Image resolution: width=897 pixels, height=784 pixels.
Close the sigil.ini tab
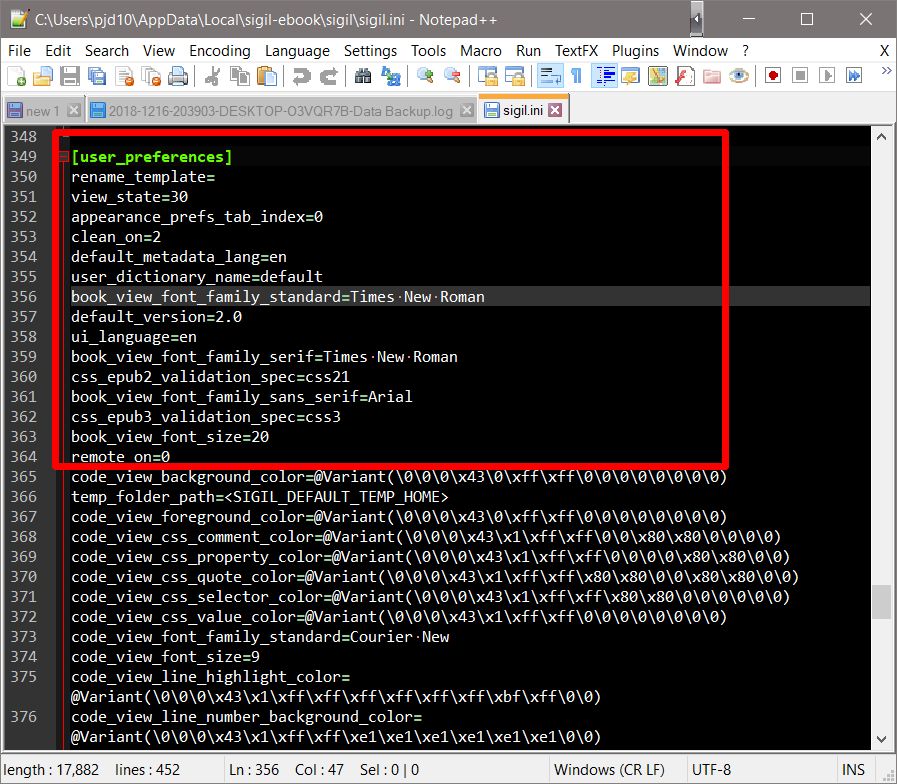tap(555, 110)
